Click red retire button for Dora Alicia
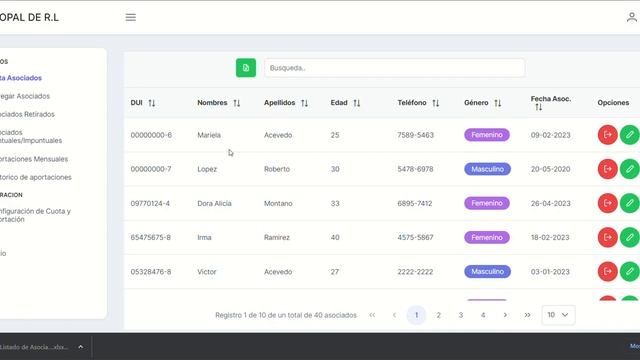The image size is (640, 360). 608,203
